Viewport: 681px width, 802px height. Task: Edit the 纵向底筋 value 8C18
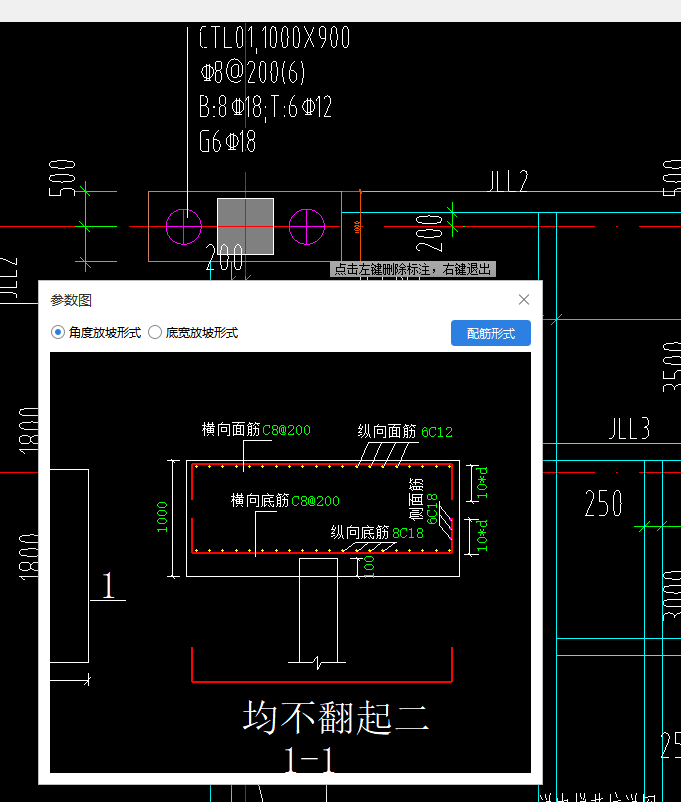(408, 533)
